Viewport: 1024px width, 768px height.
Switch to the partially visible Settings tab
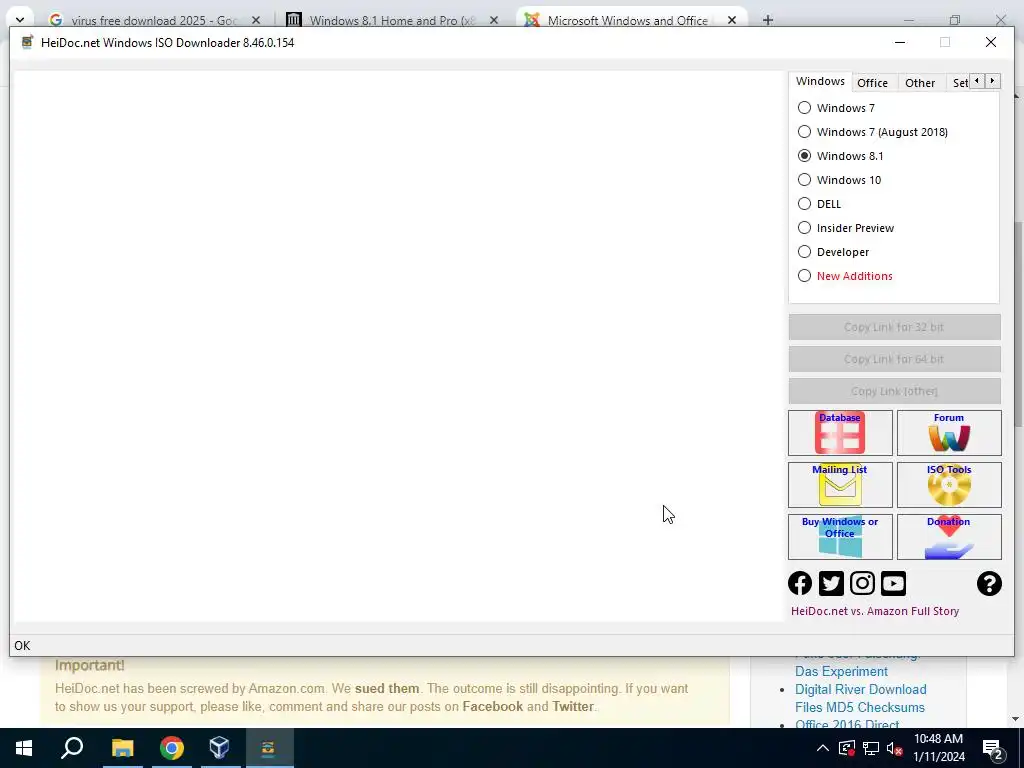point(960,83)
